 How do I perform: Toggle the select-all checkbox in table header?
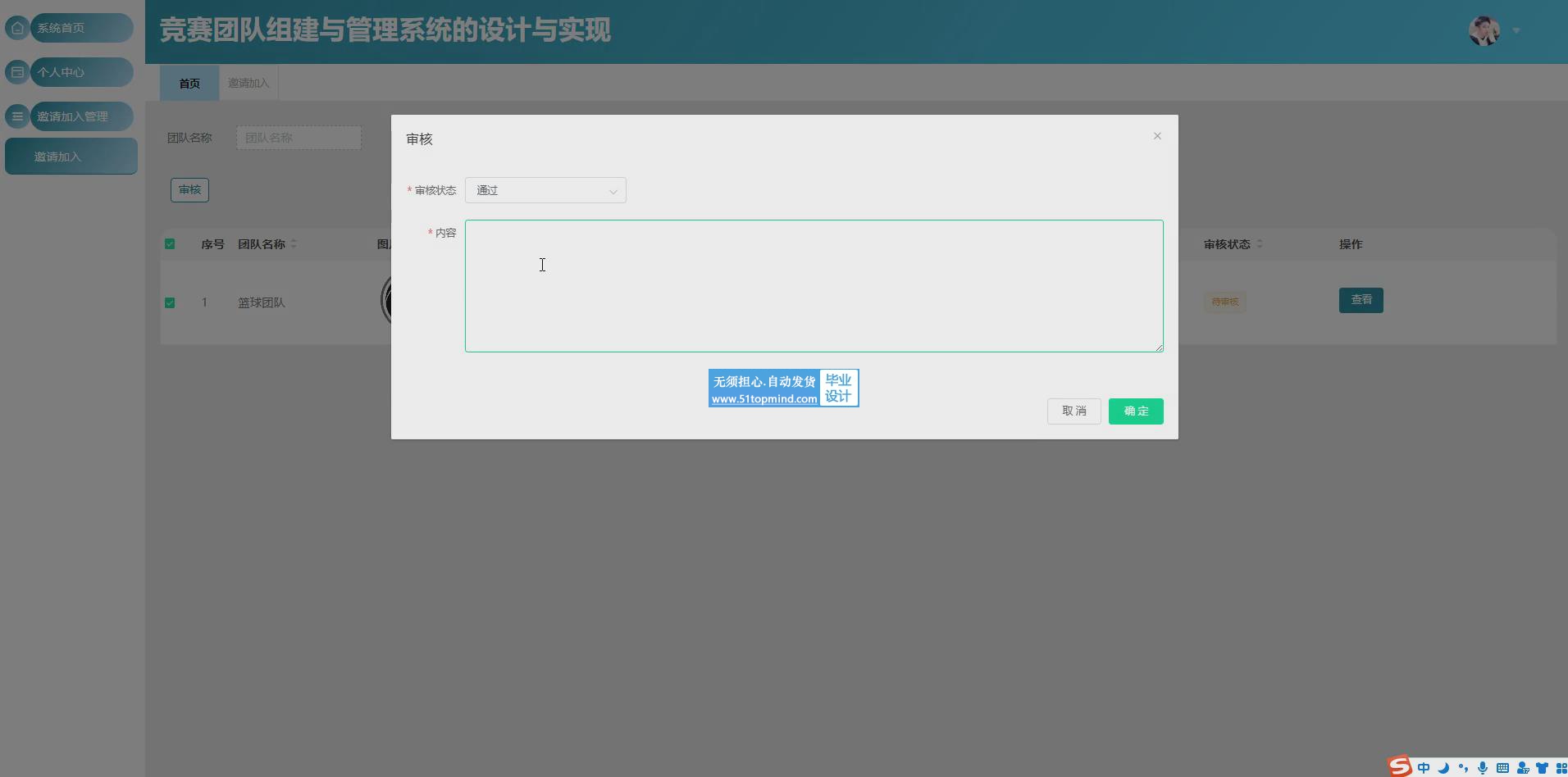pos(170,244)
